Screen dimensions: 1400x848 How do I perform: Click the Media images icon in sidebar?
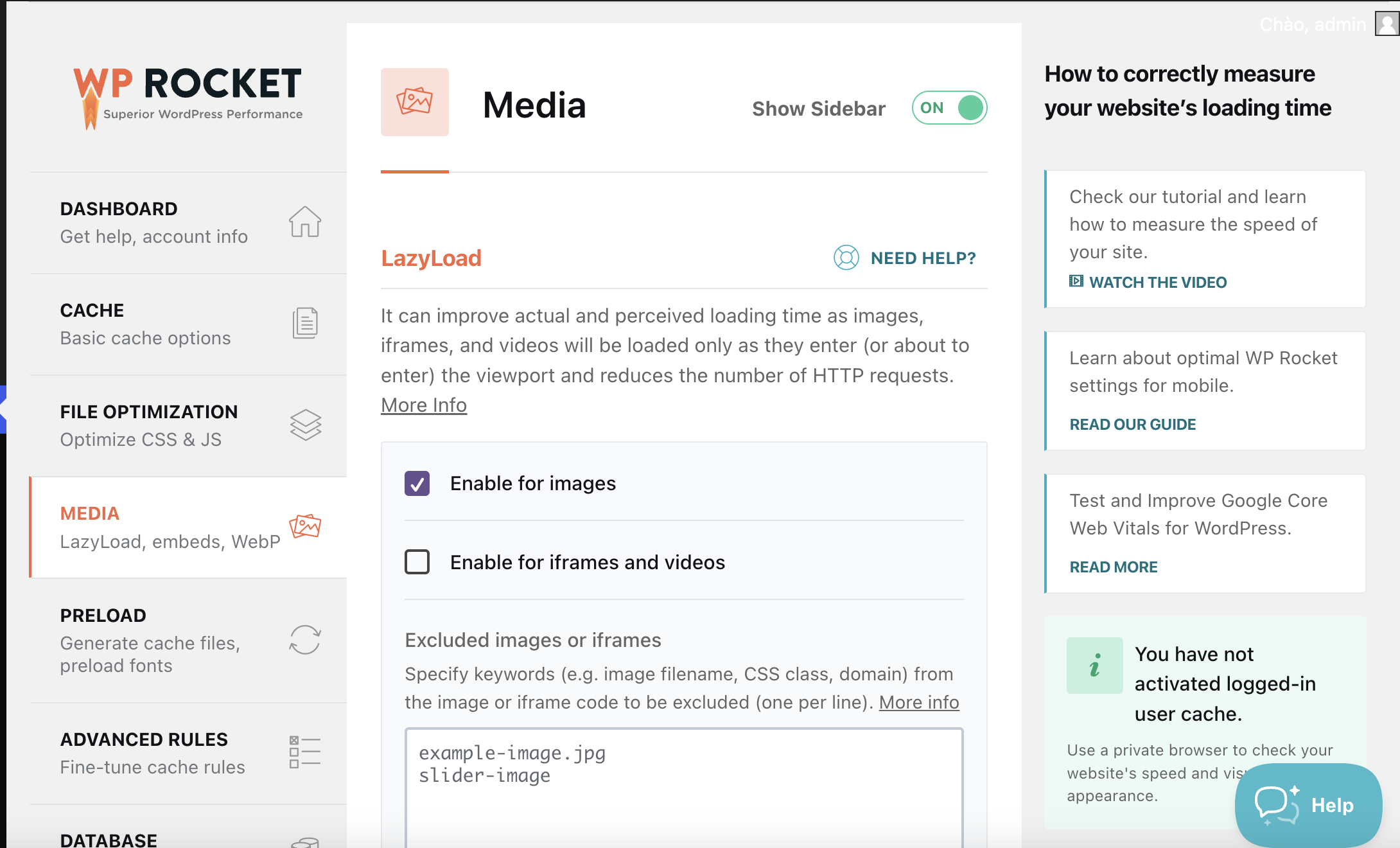pyautogui.click(x=305, y=526)
